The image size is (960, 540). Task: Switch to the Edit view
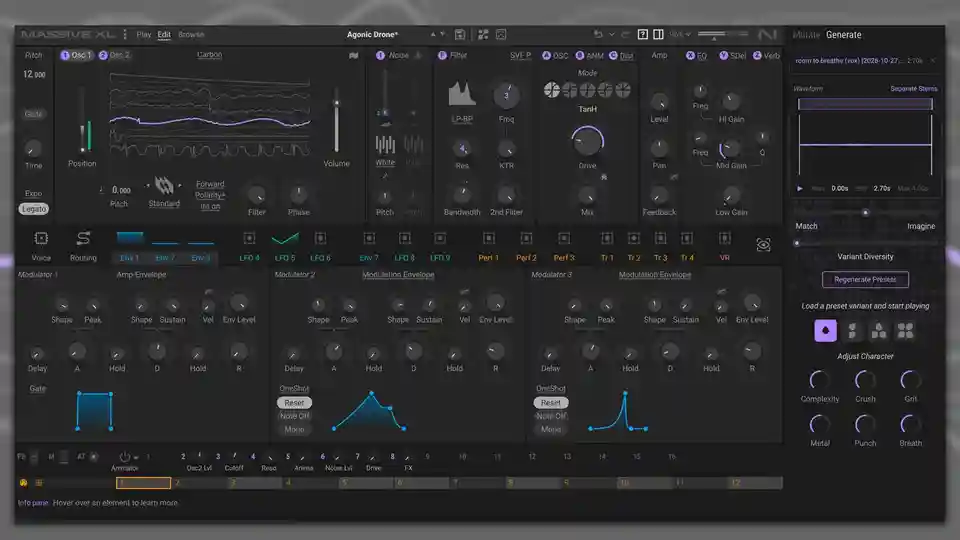pos(164,35)
